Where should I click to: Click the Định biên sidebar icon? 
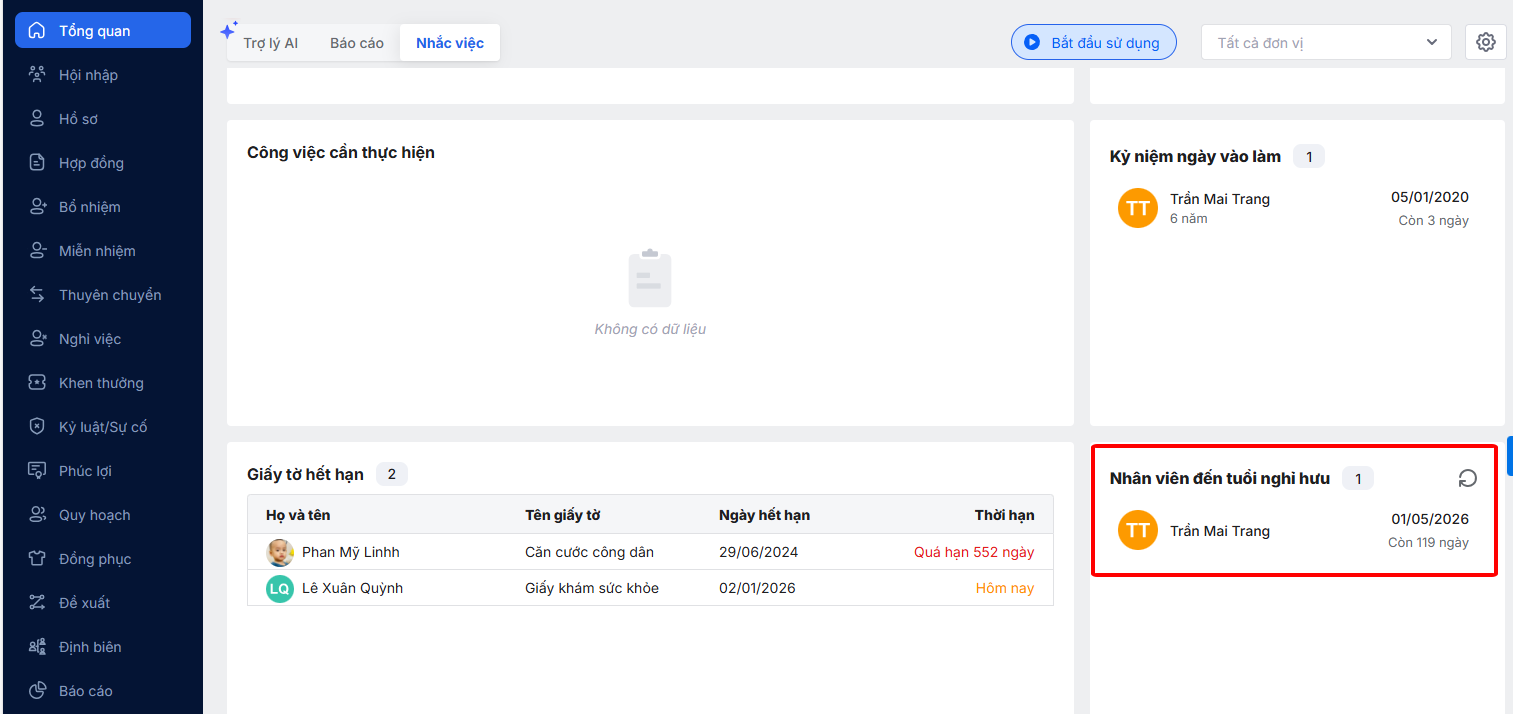coord(38,647)
